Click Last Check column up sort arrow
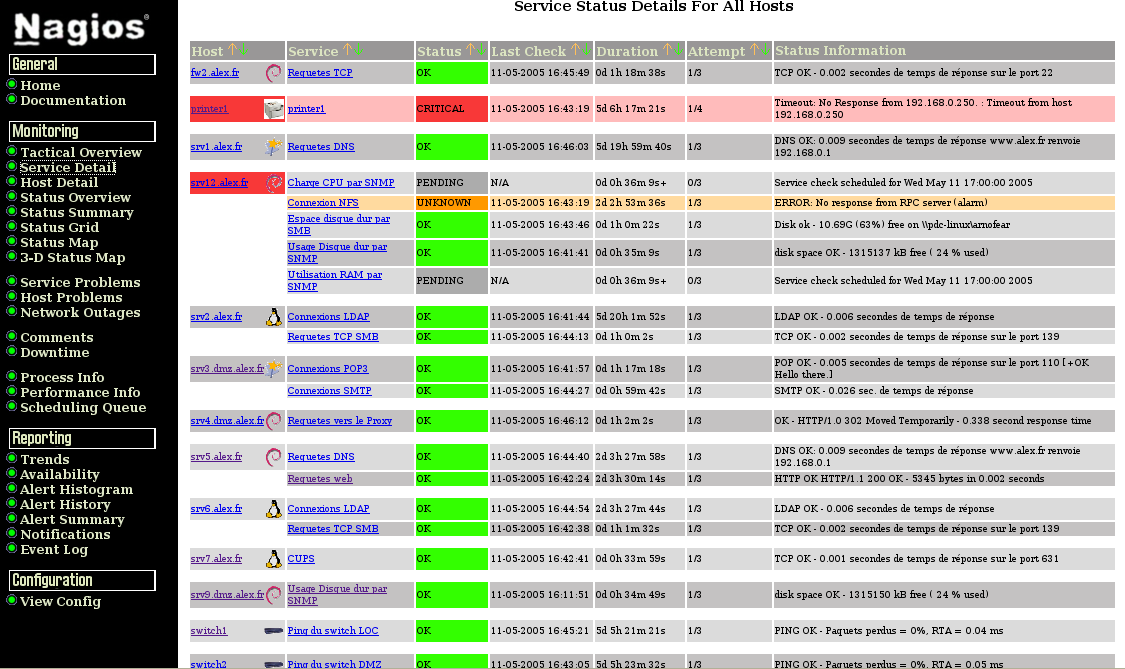 [x=575, y=50]
